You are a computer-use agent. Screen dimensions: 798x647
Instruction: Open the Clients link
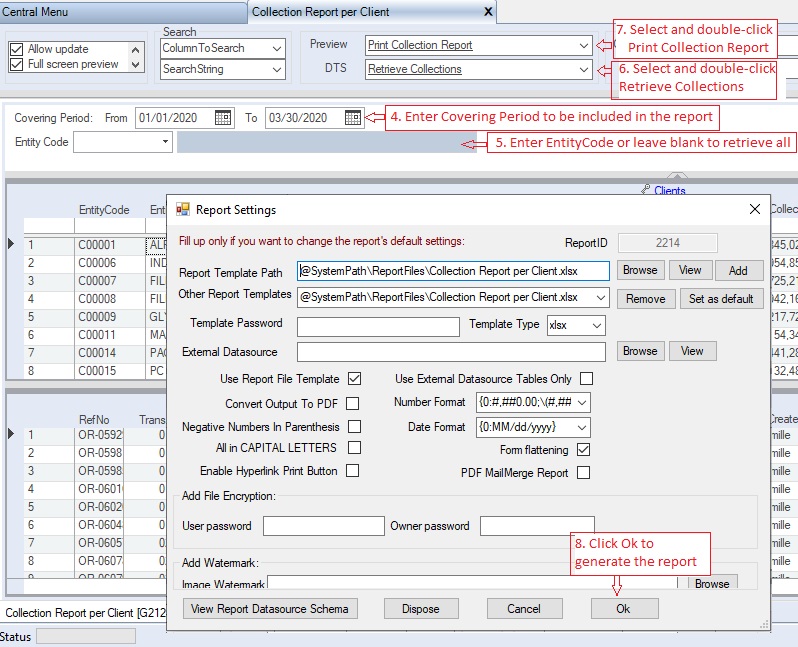point(670,190)
